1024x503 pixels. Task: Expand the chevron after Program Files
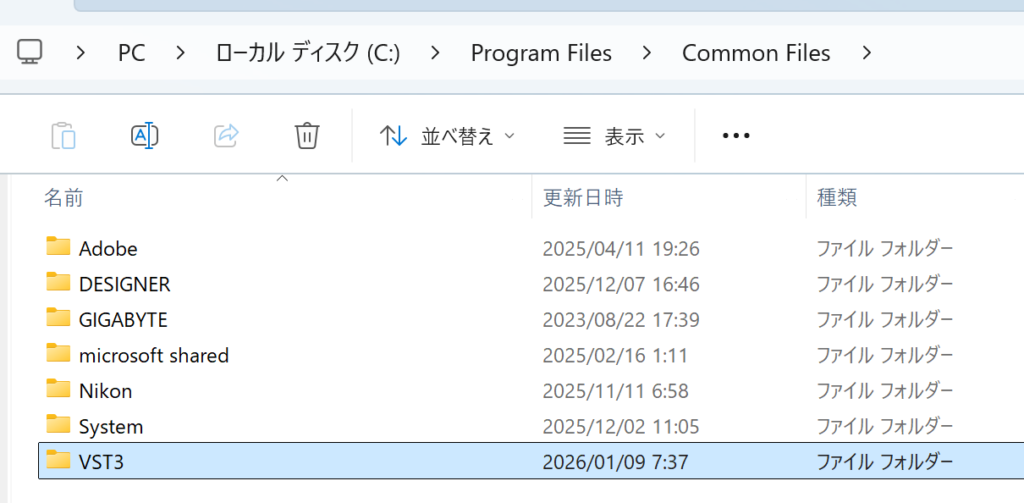click(x=648, y=53)
